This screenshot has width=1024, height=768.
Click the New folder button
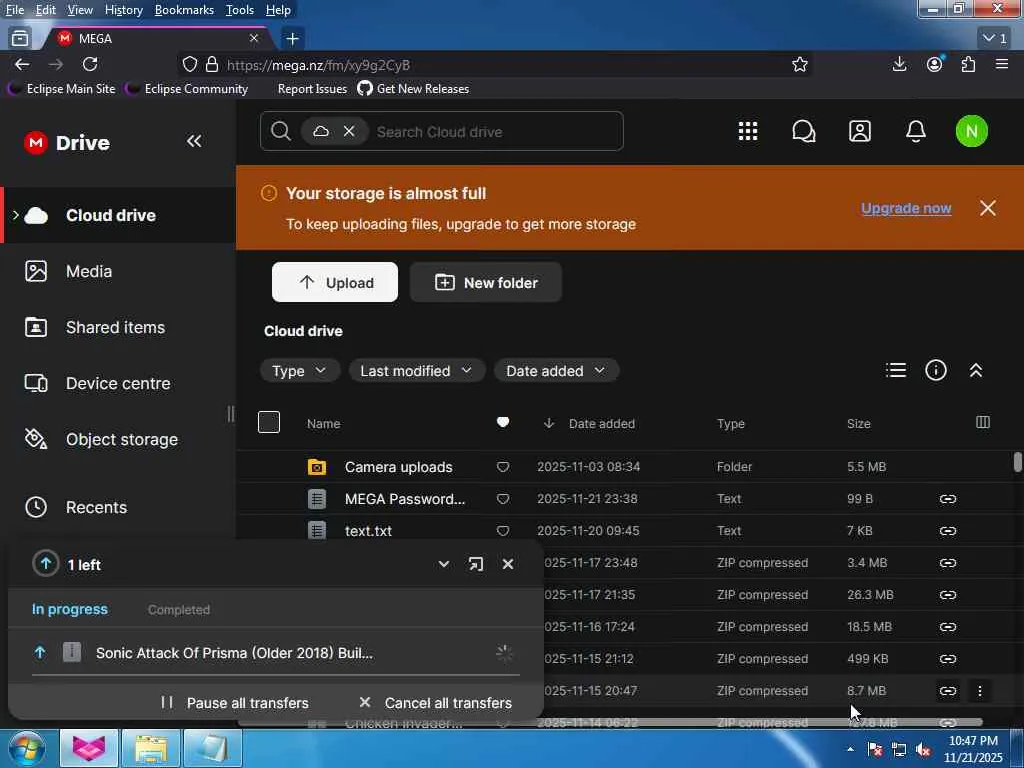(x=485, y=282)
